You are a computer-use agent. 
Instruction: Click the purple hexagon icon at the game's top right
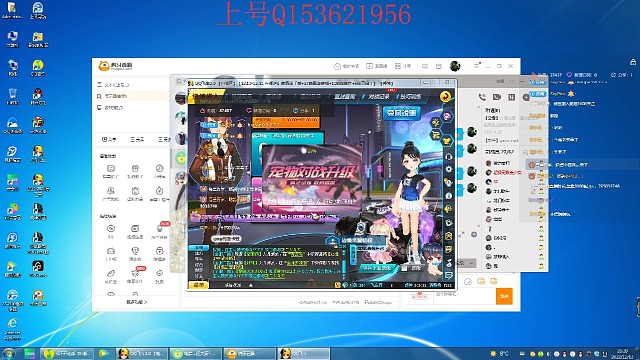point(447,117)
